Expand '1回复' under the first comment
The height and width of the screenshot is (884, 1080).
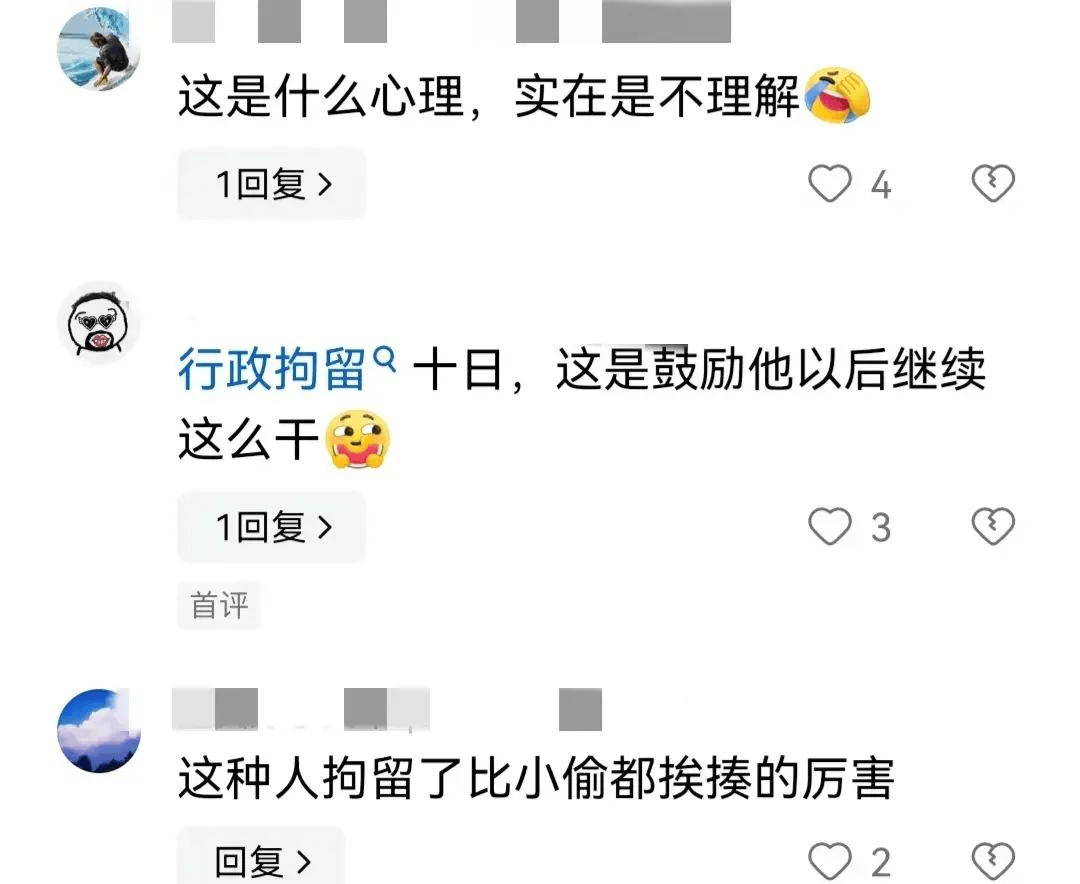click(x=272, y=184)
